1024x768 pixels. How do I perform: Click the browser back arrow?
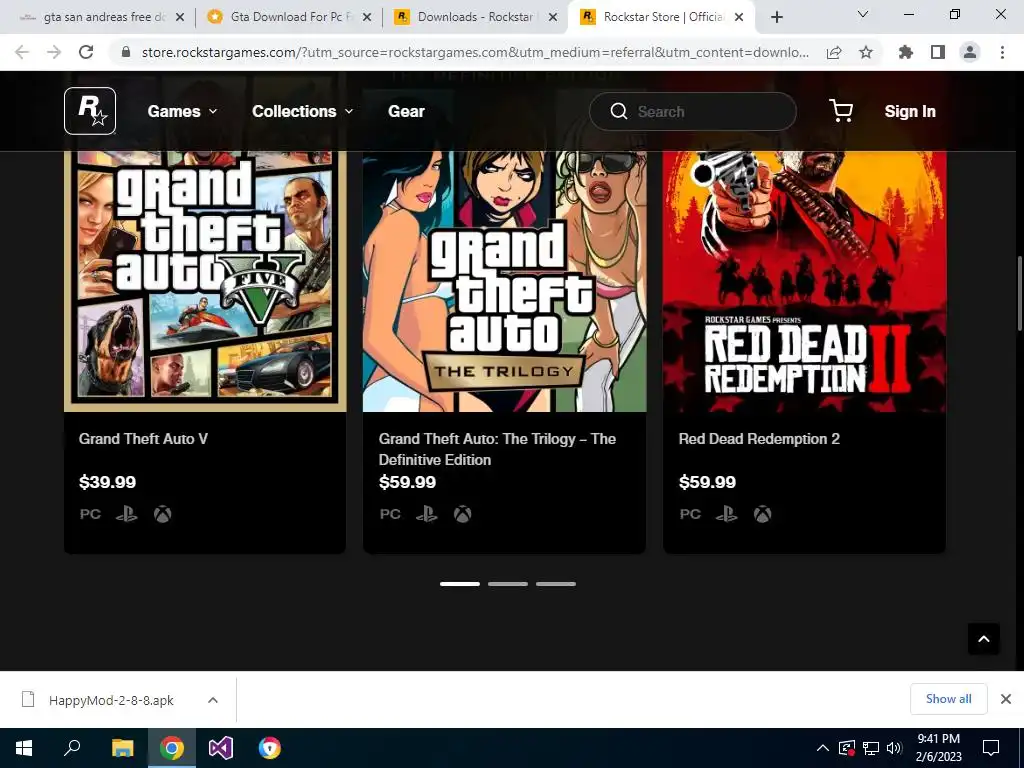pyautogui.click(x=22, y=52)
